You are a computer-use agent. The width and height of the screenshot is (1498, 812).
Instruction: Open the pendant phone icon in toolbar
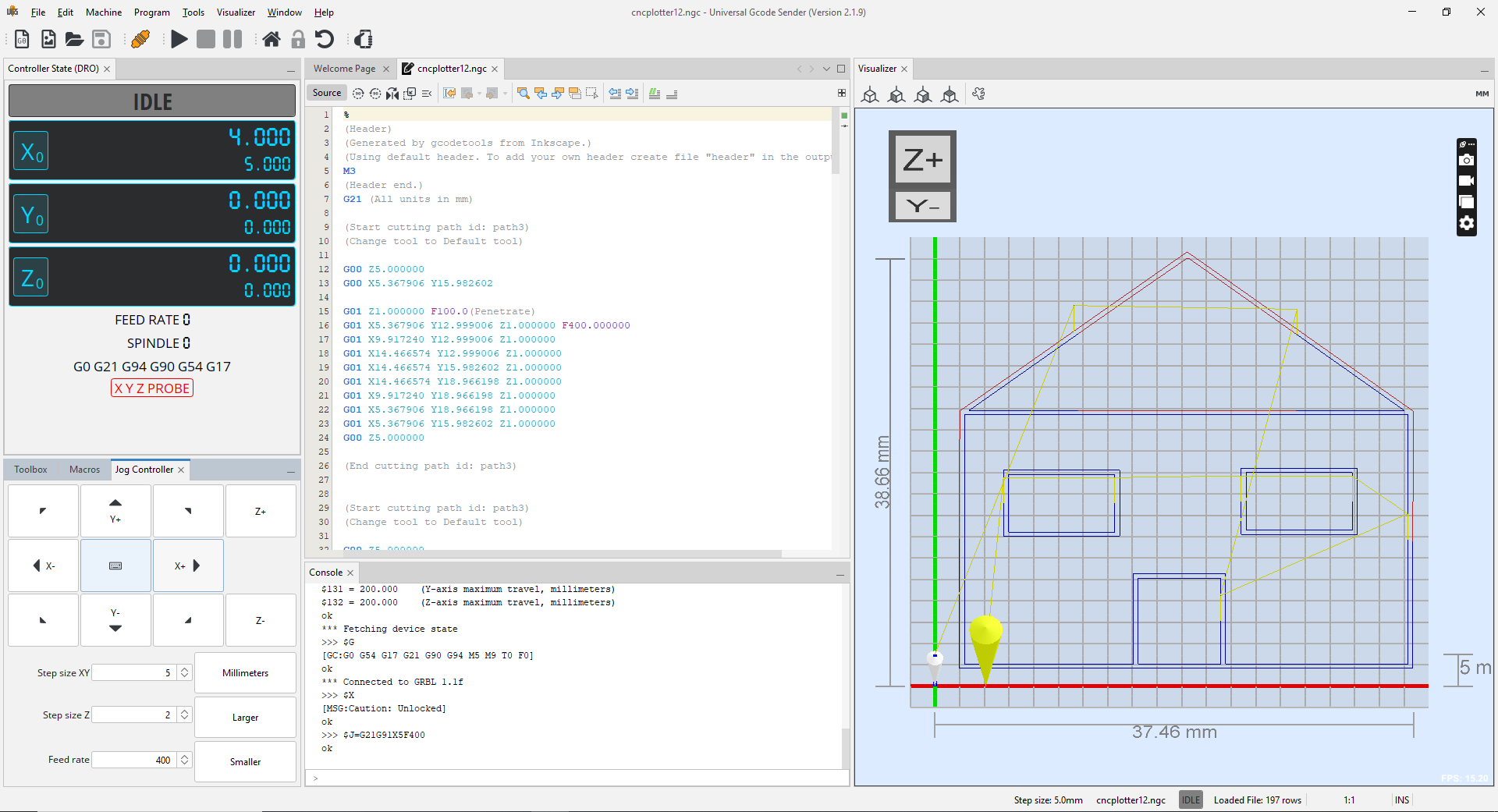pyautogui.click(x=364, y=39)
